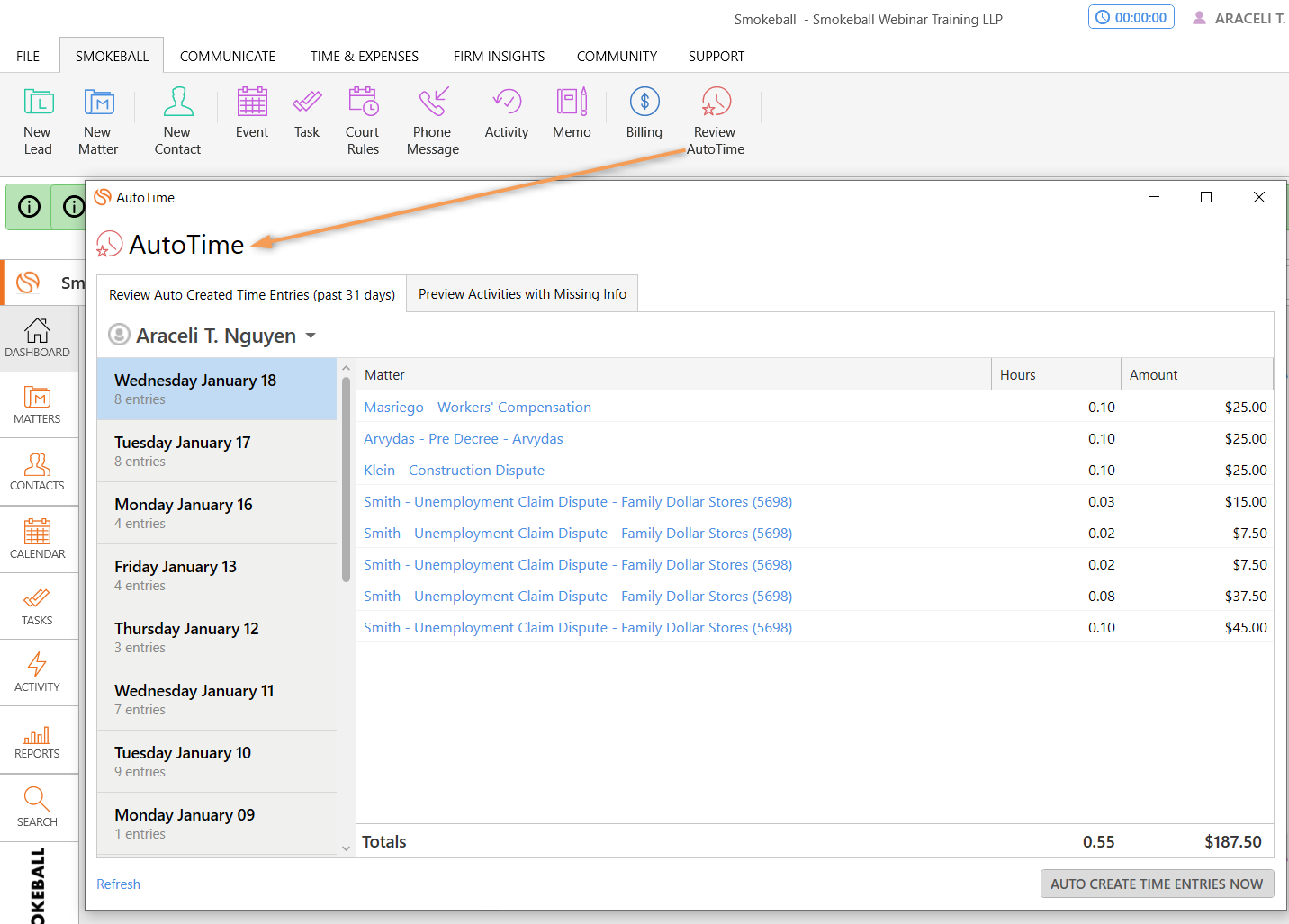Open the FIRM INSIGHTS tab
Image resolution: width=1289 pixels, height=924 pixels.
click(499, 56)
